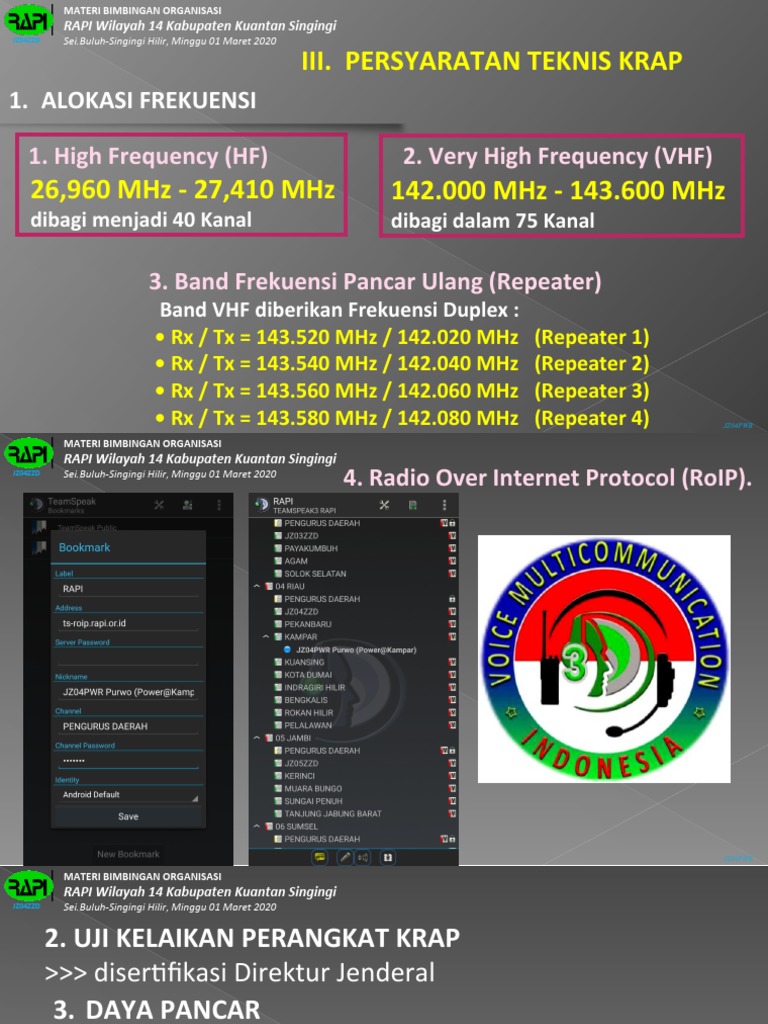Click the text "2. UJI KELAIKAN PERANGKAT KRAP"
Viewport: 768px width, 1024px height.
coord(252,938)
